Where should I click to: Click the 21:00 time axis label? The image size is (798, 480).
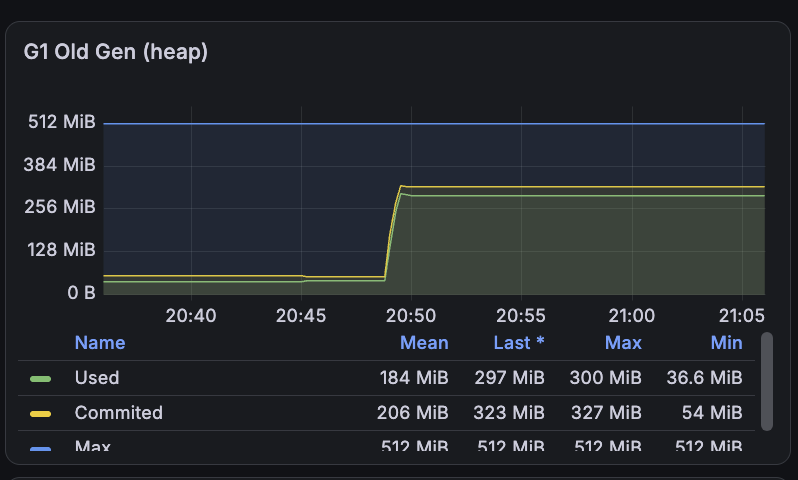(632, 316)
